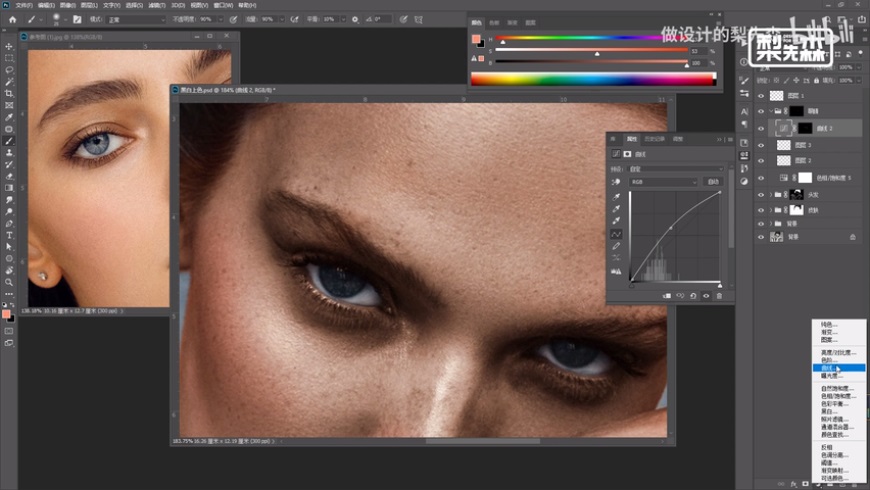870x490 pixels.
Task: Click the delete adjustment trash icon in Properties
Action: point(718,296)
